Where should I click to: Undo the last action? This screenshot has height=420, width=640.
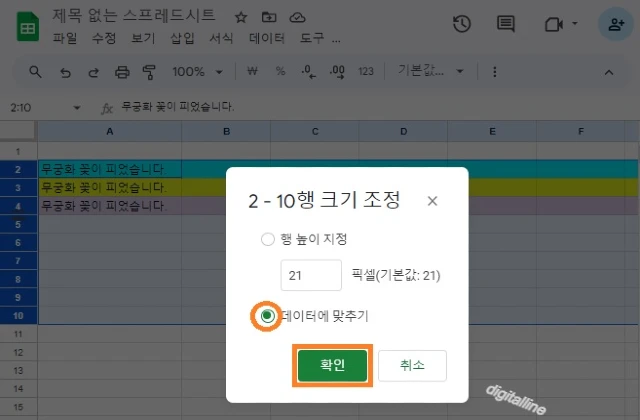click(65, 72)
